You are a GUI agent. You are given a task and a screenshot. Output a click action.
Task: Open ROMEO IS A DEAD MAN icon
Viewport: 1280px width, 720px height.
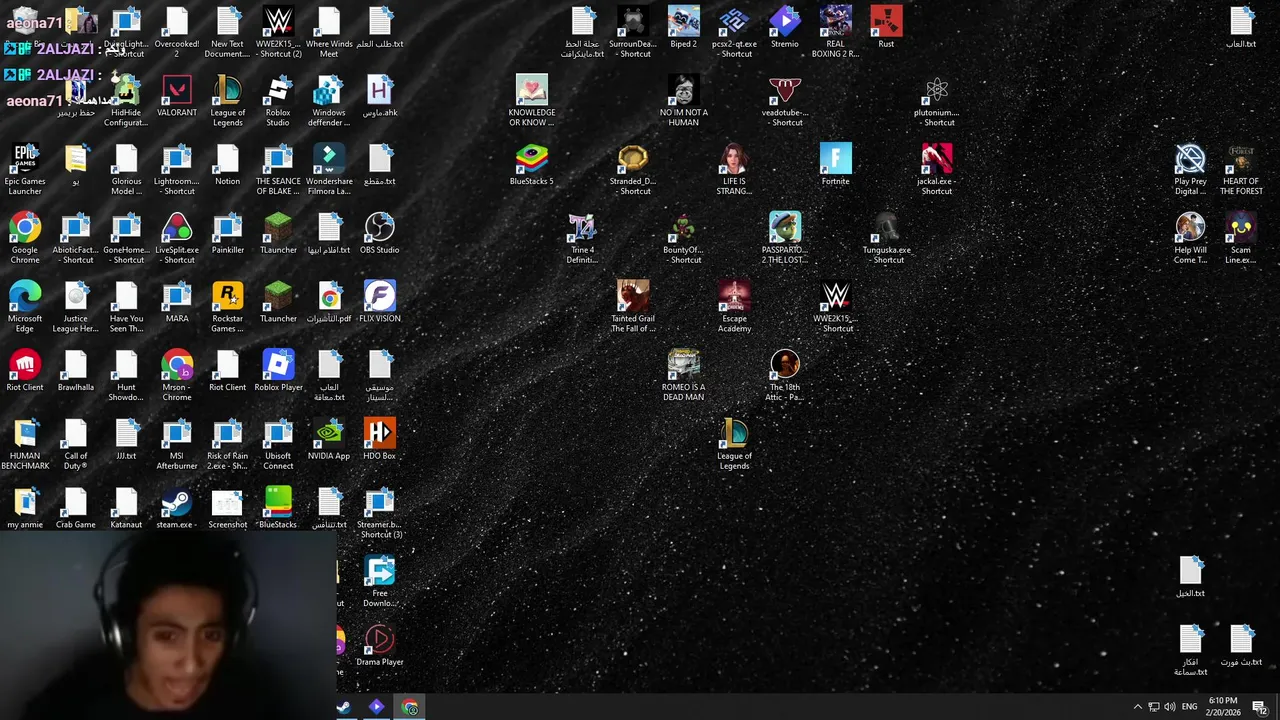tap(683, 375)
